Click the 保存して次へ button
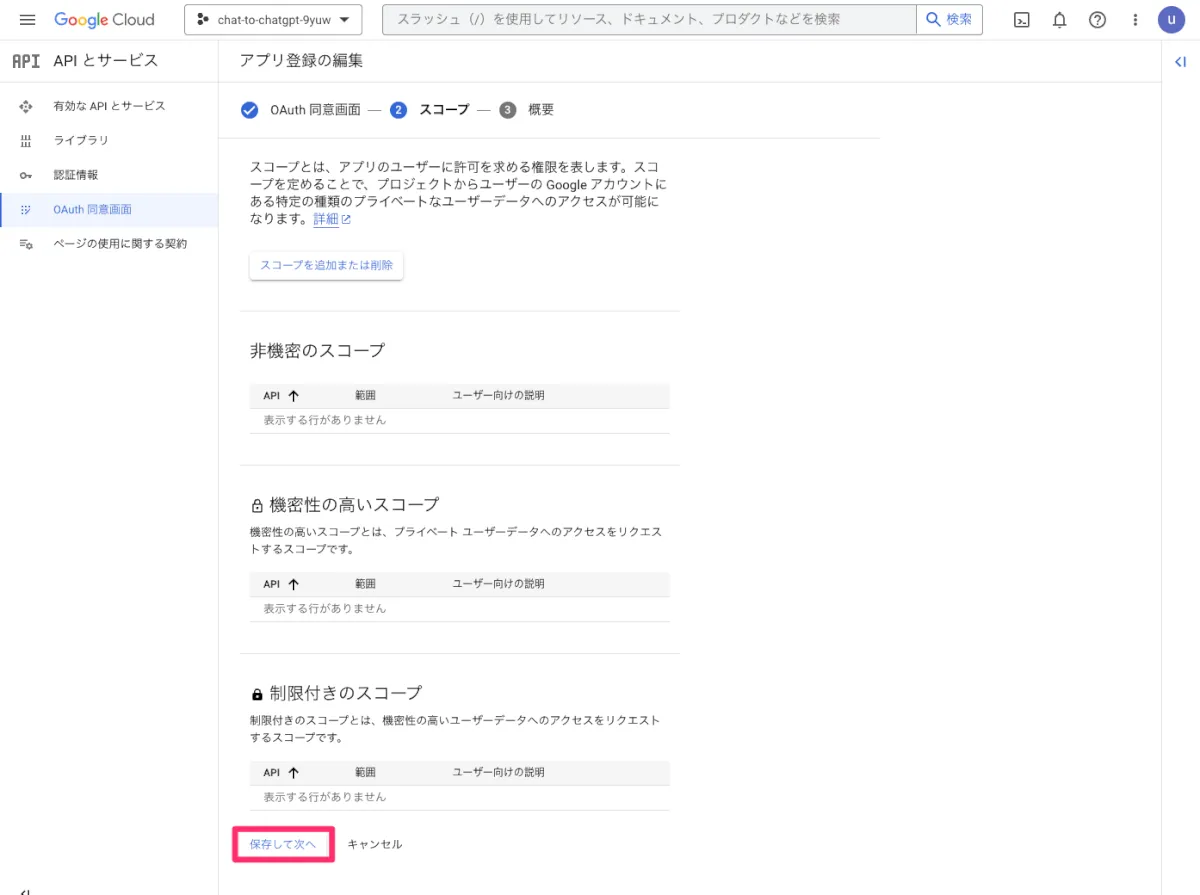The image size is (1200, 895). click(x=283, y=844)
